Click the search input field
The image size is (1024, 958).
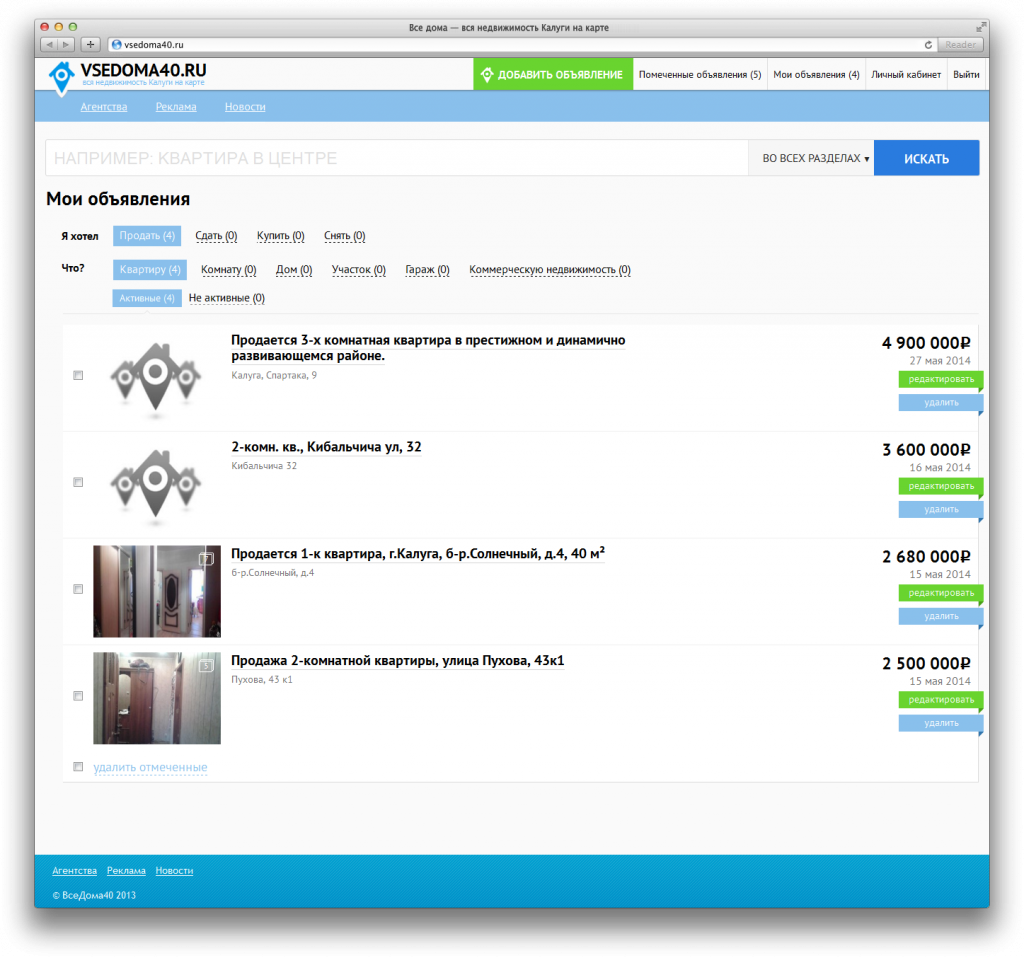click(x=396, y=158)
